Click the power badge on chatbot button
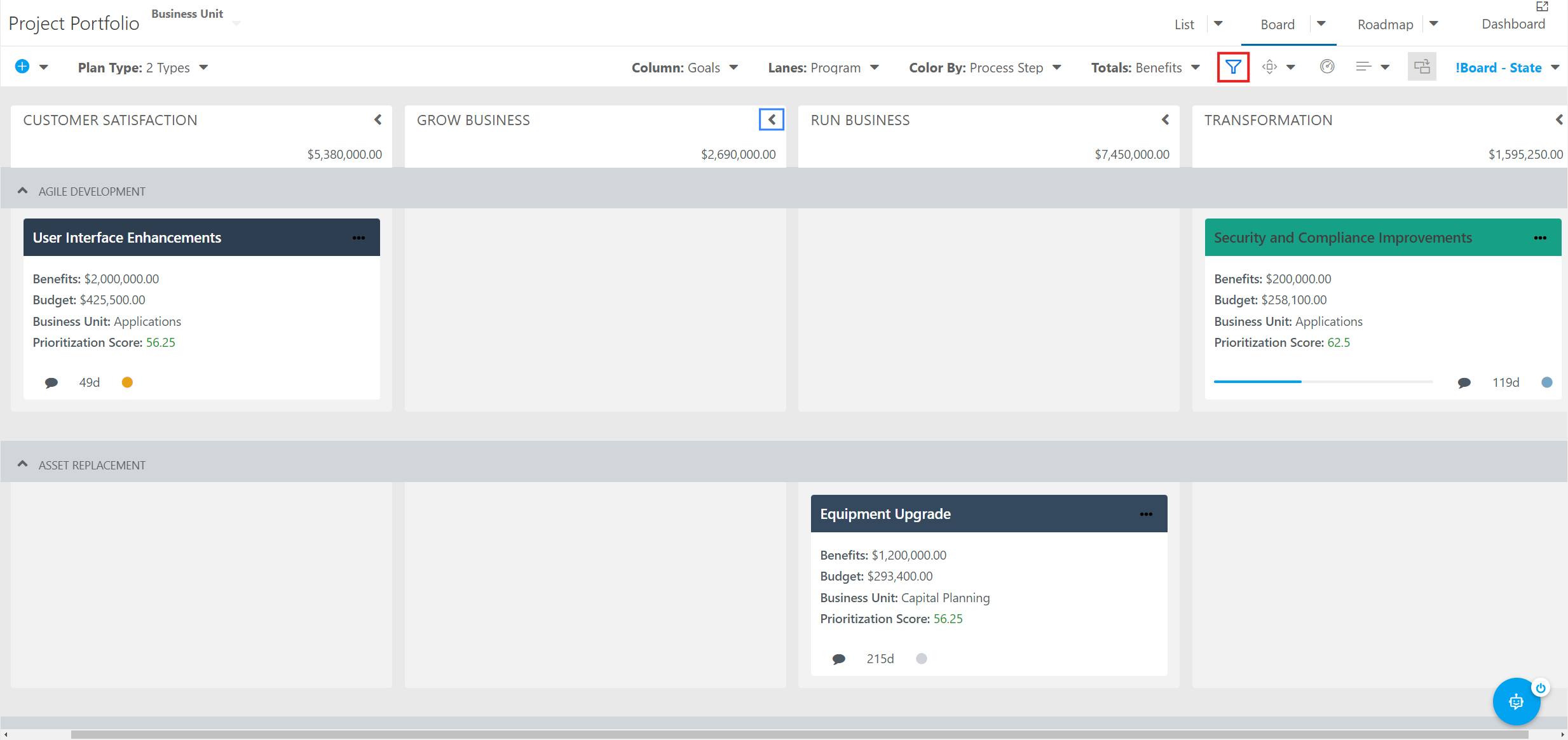Screen dimensions: 1568x740 (x=1541, y=688)
